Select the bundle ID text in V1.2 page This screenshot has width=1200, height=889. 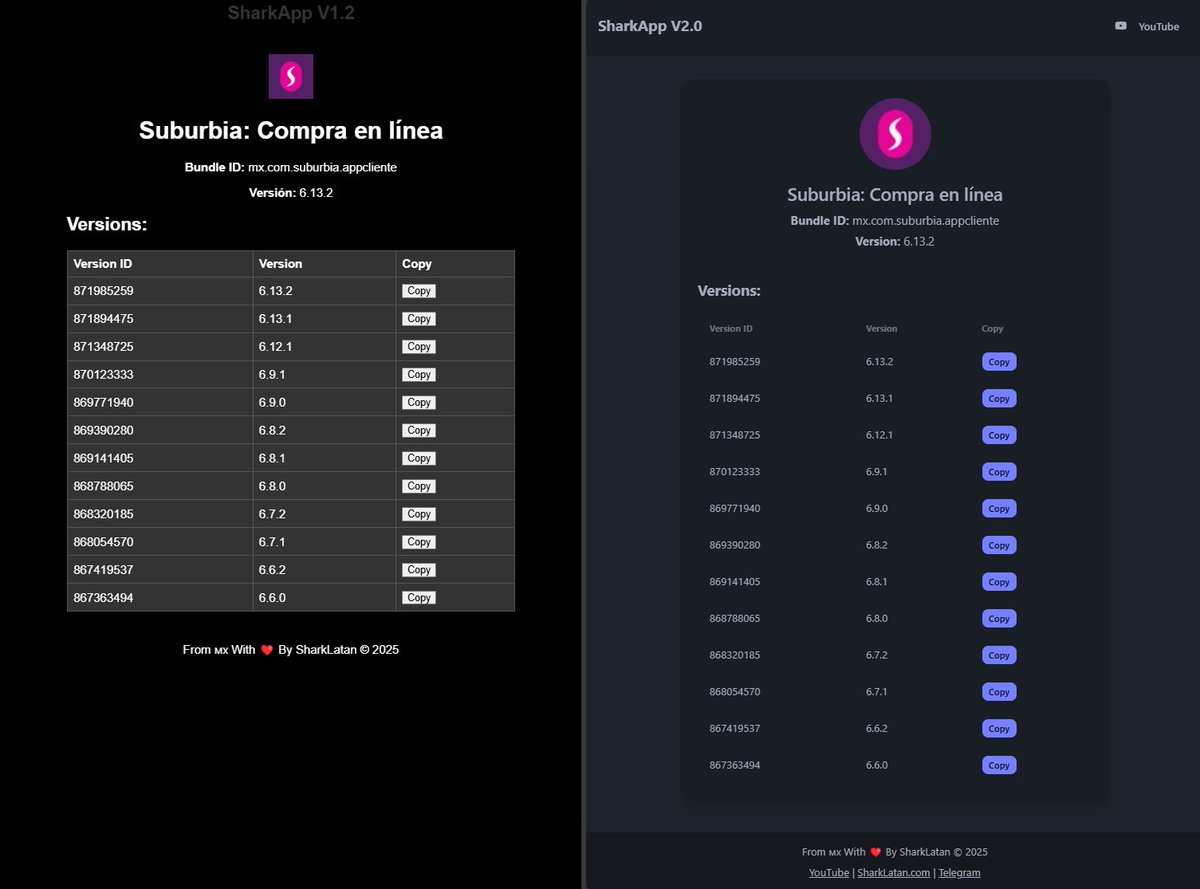point(322,167)
